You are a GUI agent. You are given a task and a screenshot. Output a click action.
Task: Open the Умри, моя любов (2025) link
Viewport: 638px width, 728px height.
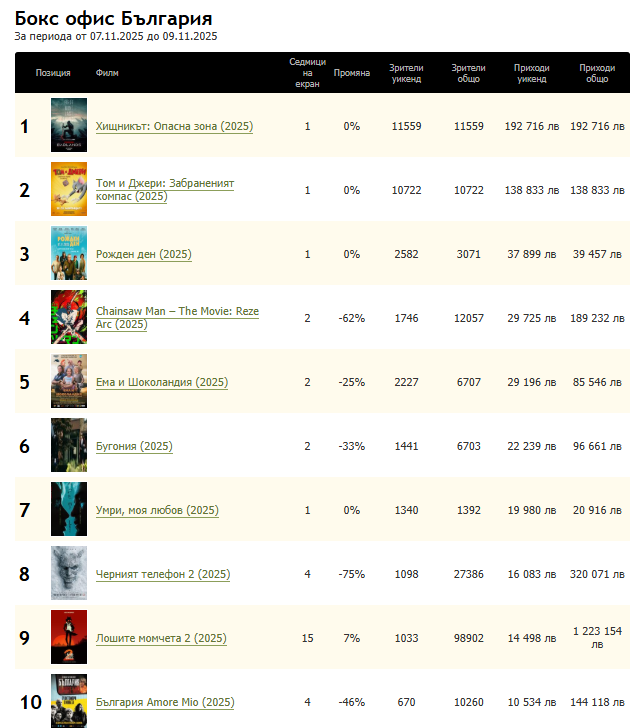click(x=157, y=511)
